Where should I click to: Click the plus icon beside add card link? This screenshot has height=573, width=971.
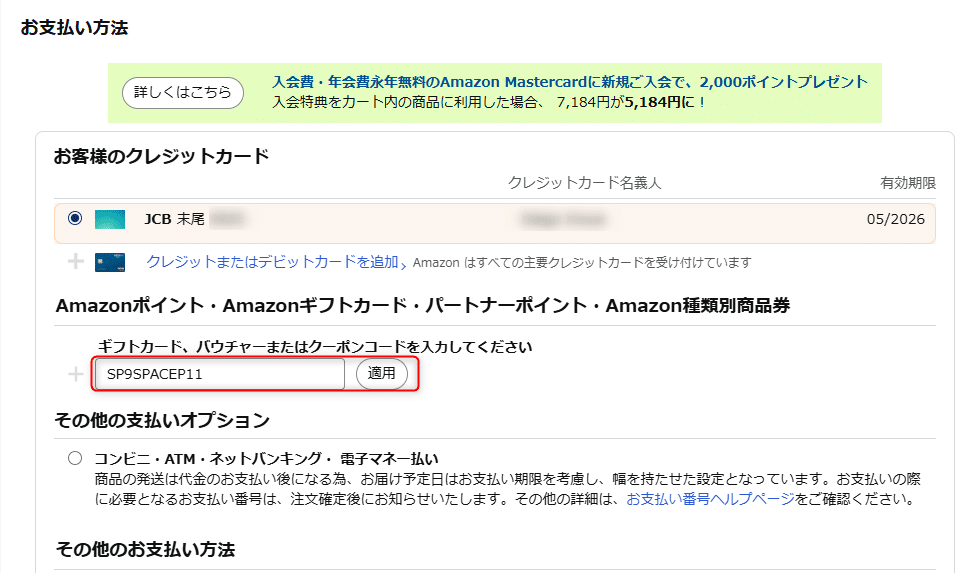76,261
